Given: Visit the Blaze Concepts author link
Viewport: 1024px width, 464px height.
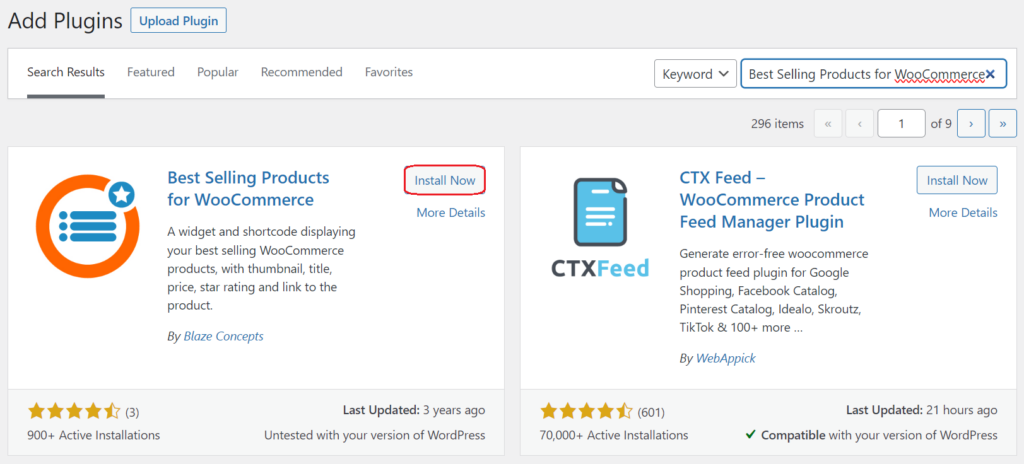Looking at the screenshot, I should 223,337.
